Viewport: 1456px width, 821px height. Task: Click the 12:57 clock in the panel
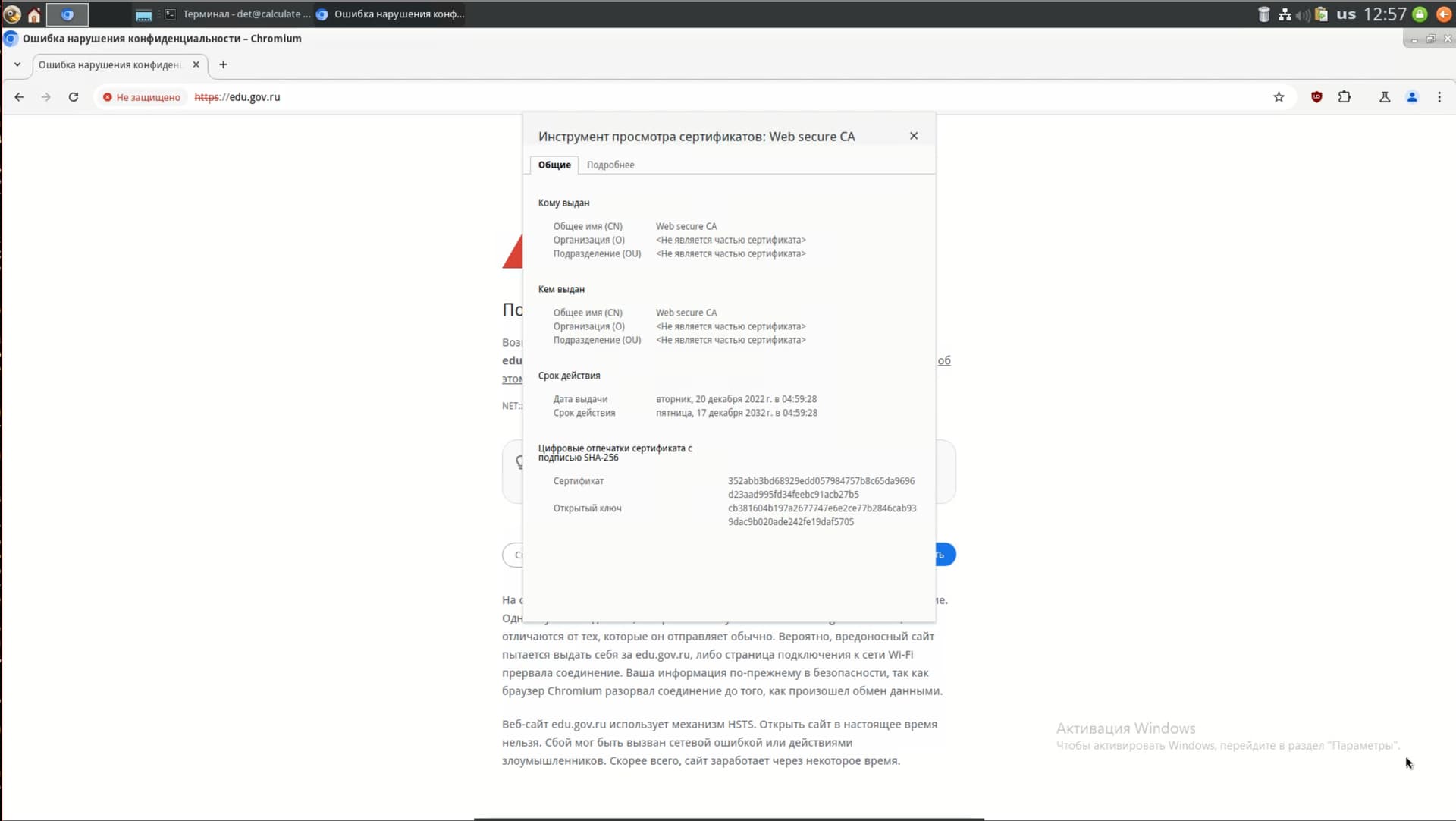click(x=1385, y=14)
